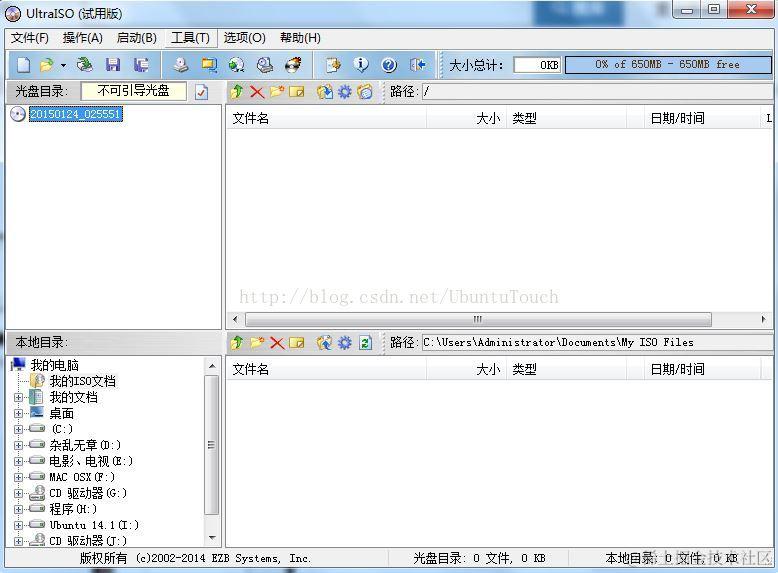Open the 文件(F) menu
The width and height of the screenshot is (778, 573).
(x=30, y=38)
